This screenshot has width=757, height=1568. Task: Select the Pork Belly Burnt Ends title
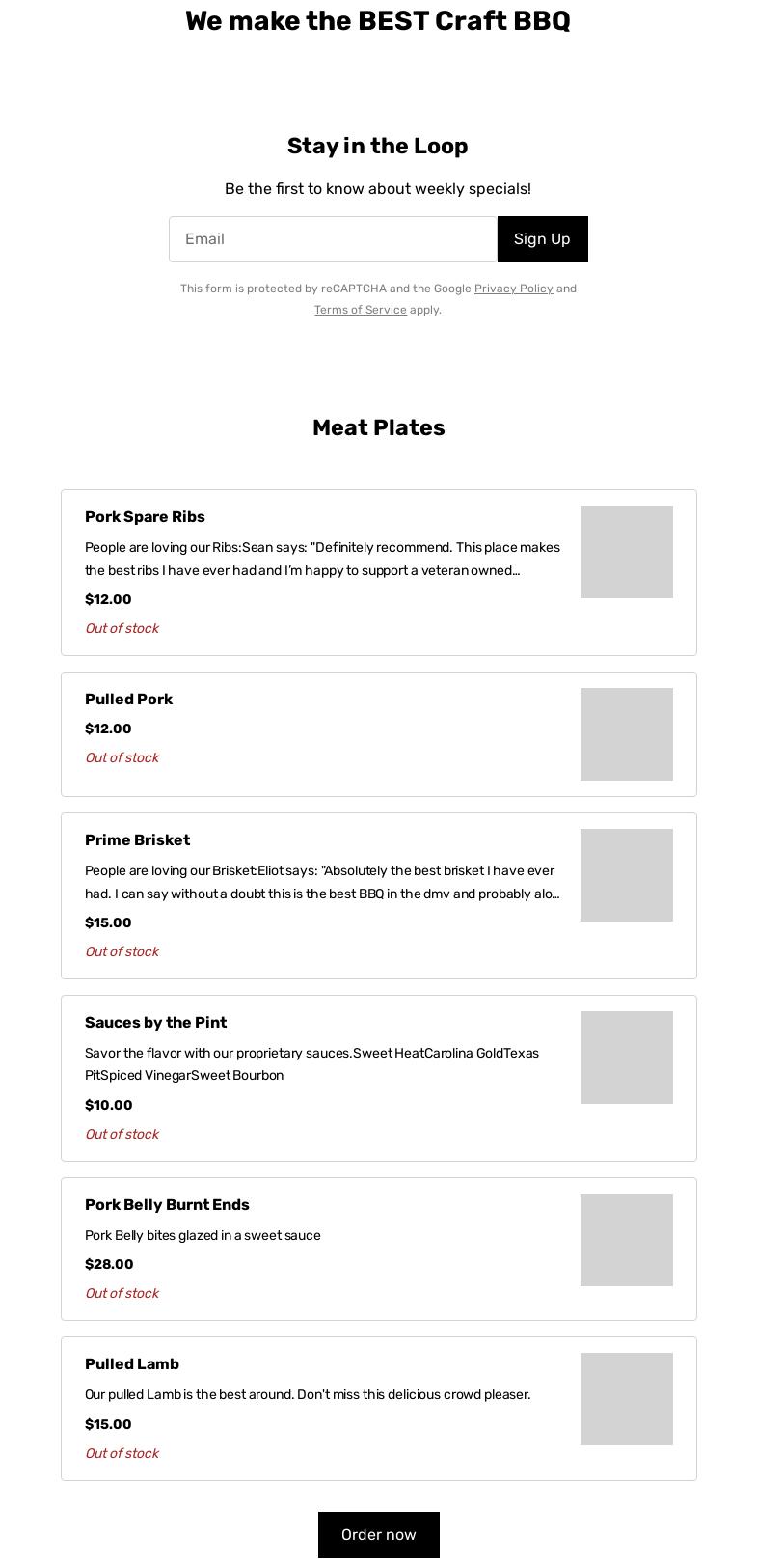pos(167,1205)
